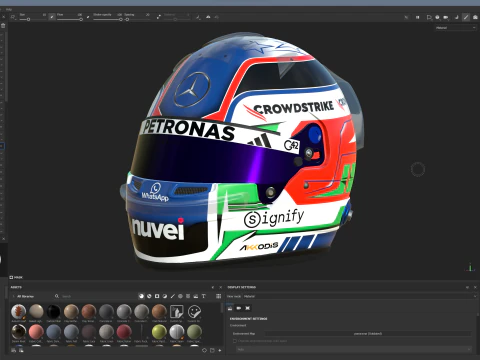Toggle pen pressure for Size
480x360 pixels.
point(52,17)
